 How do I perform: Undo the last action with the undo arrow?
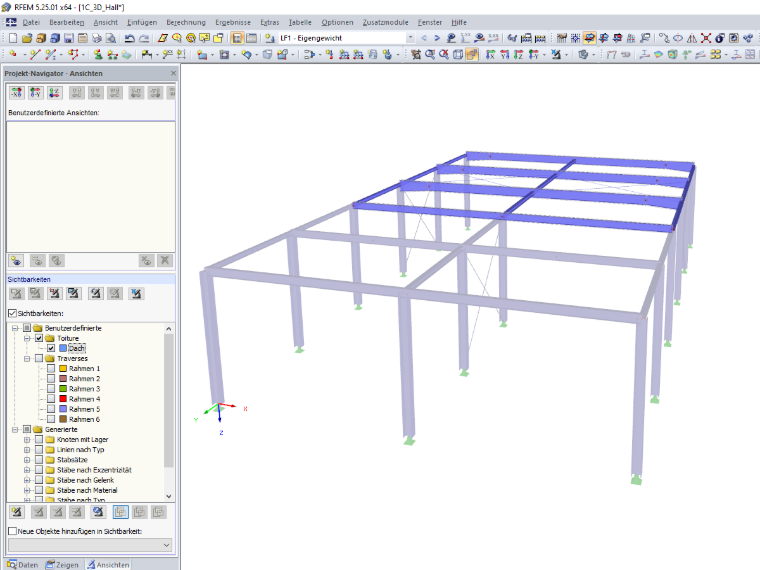(129, 38)
